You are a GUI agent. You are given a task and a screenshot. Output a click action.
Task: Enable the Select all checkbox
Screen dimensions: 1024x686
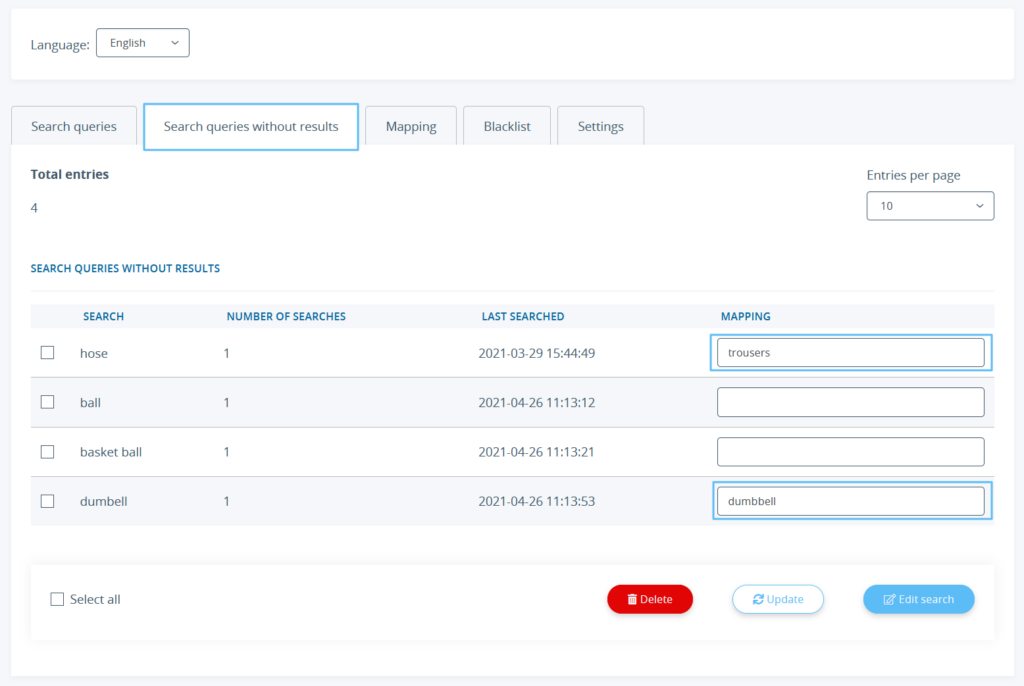coord(57,599)
